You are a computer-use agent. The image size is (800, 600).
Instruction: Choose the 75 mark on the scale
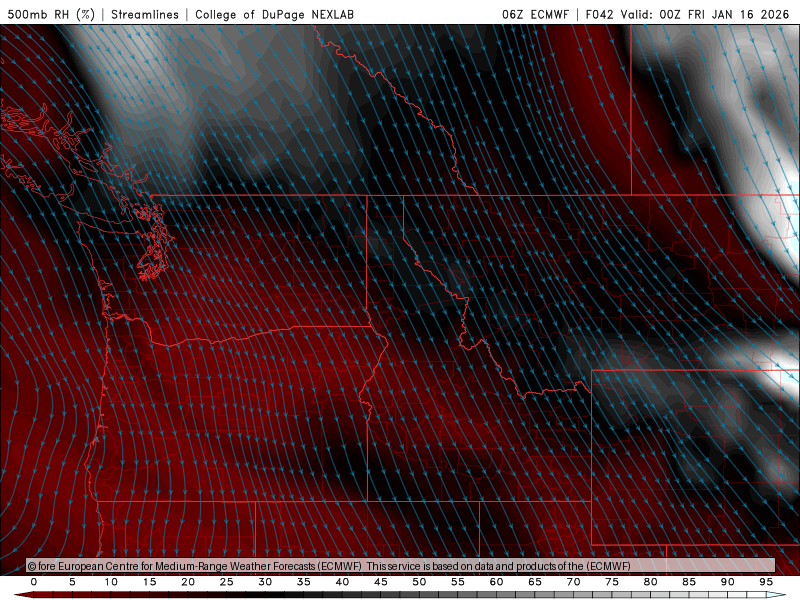pos(612,582)
